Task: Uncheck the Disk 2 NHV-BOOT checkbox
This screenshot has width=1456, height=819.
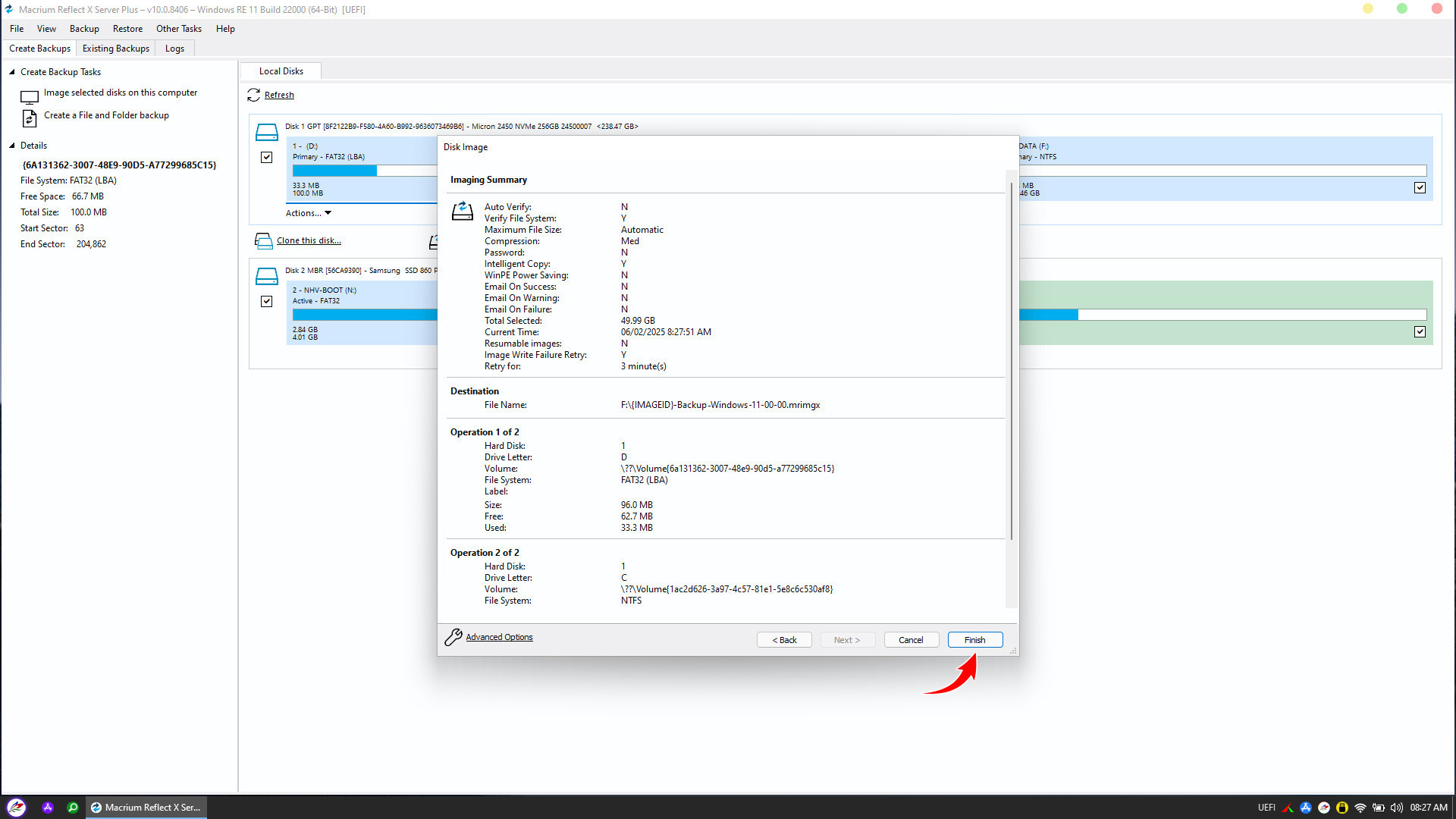Action: coord(266,302)
